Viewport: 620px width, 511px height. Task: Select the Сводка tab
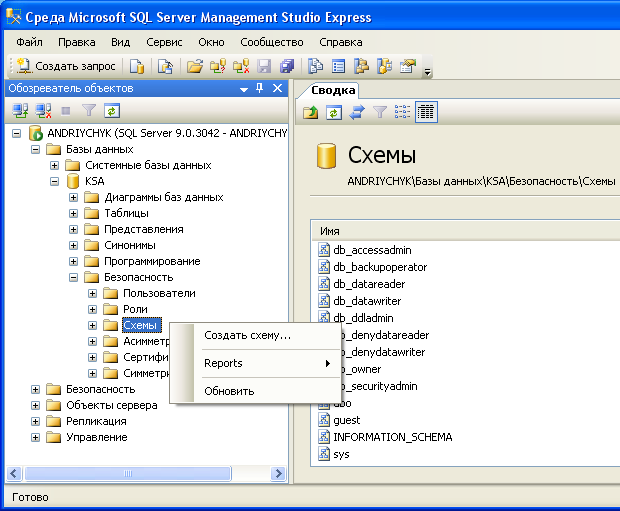pos(333,90)
